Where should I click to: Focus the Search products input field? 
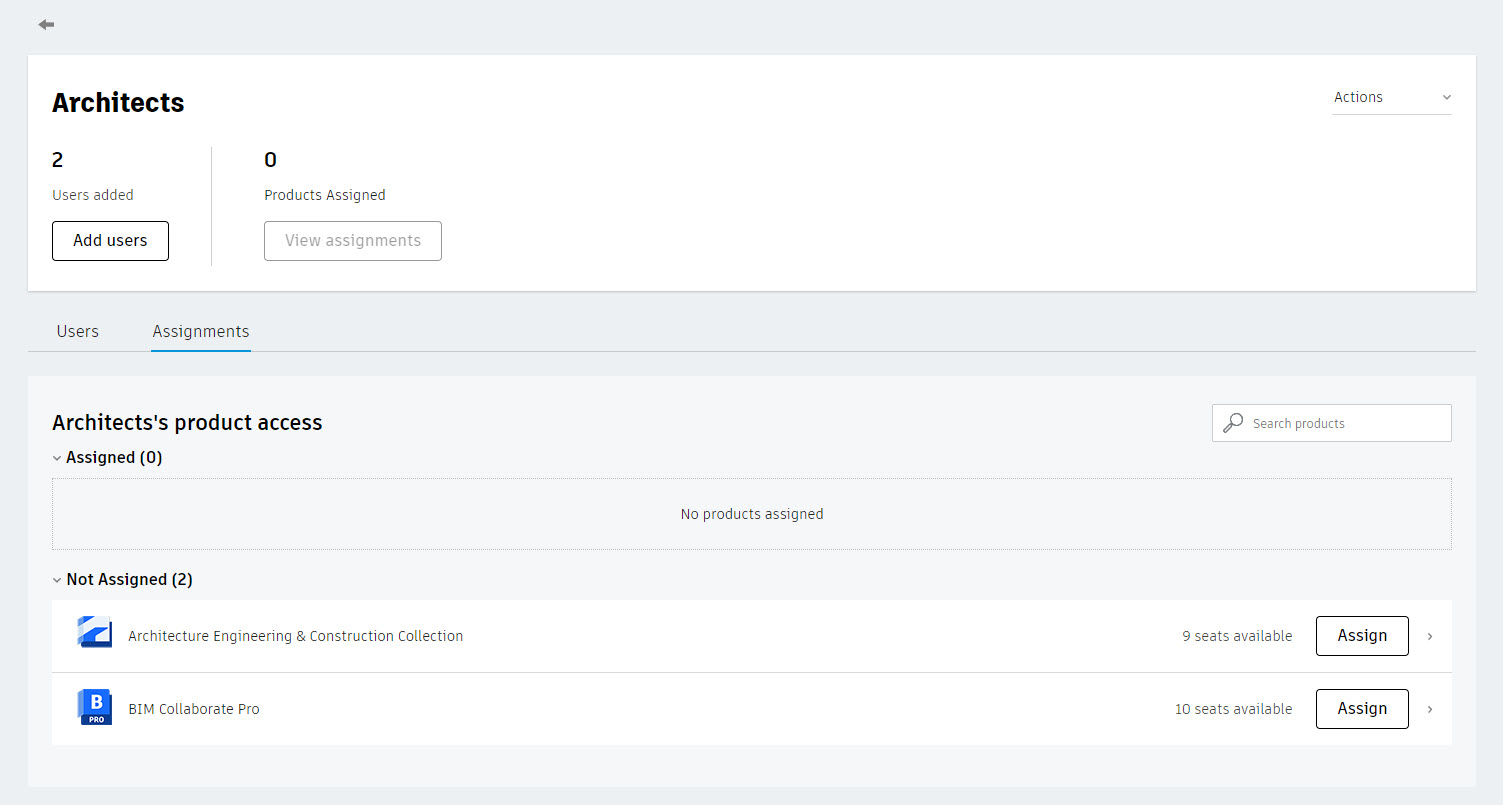[1332, 423]
